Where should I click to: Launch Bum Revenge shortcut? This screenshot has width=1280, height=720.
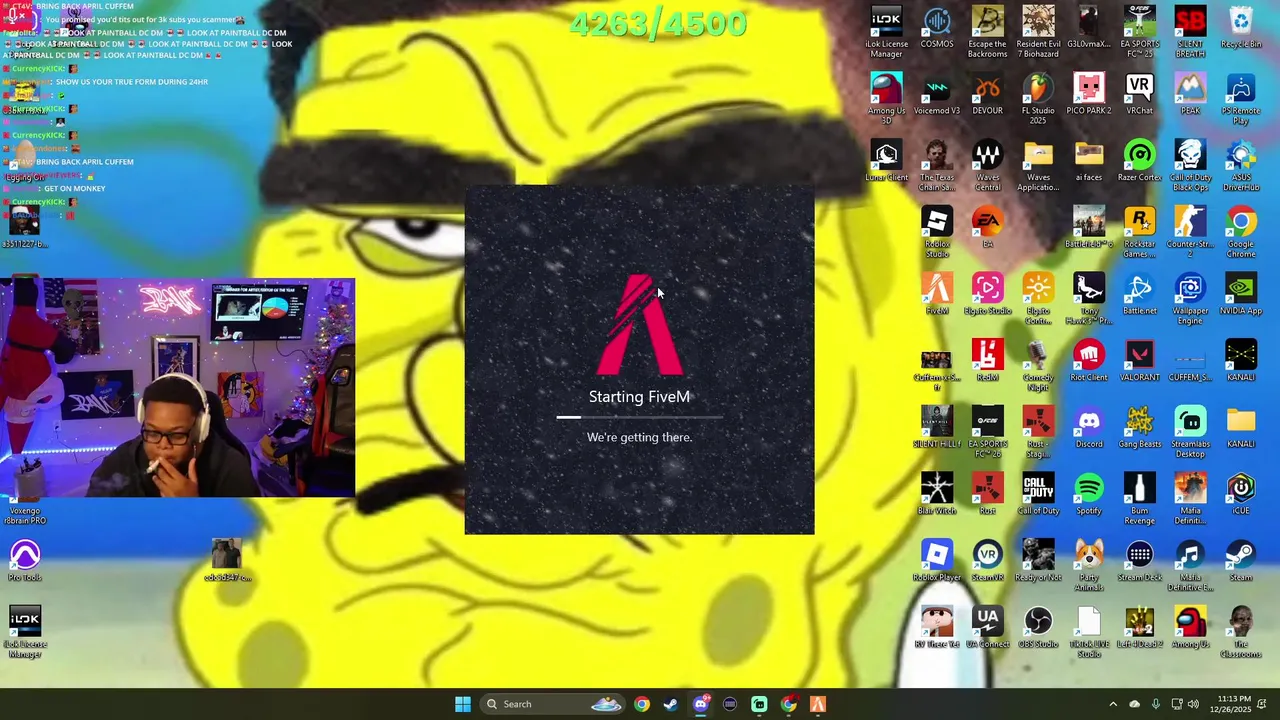click(1139, 499)
